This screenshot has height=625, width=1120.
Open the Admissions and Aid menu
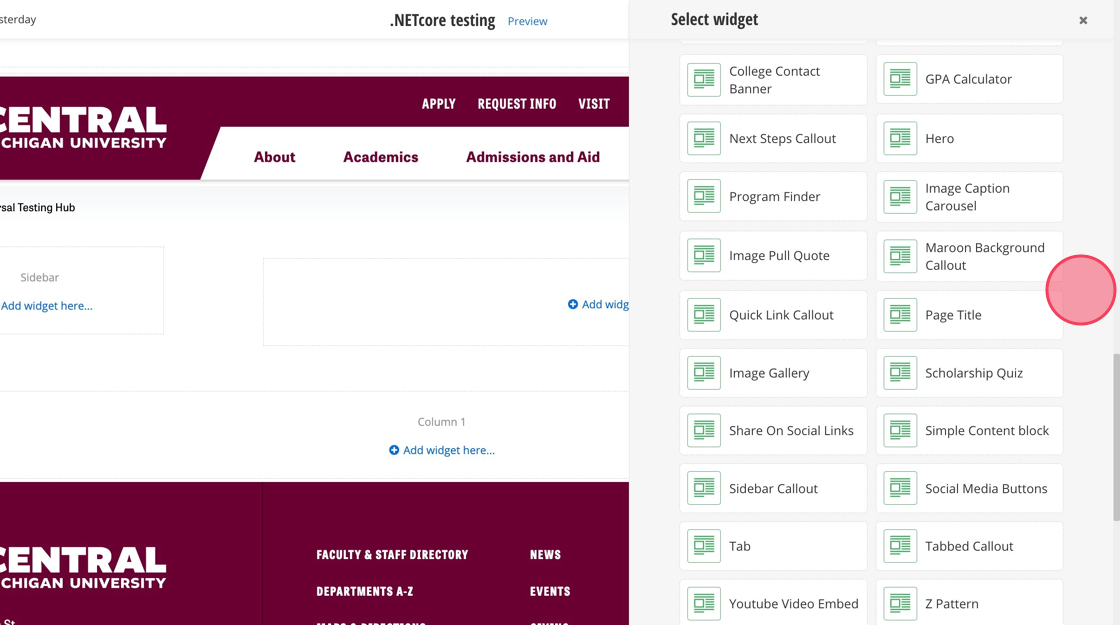pyautogui.click(x=533, y=157)
